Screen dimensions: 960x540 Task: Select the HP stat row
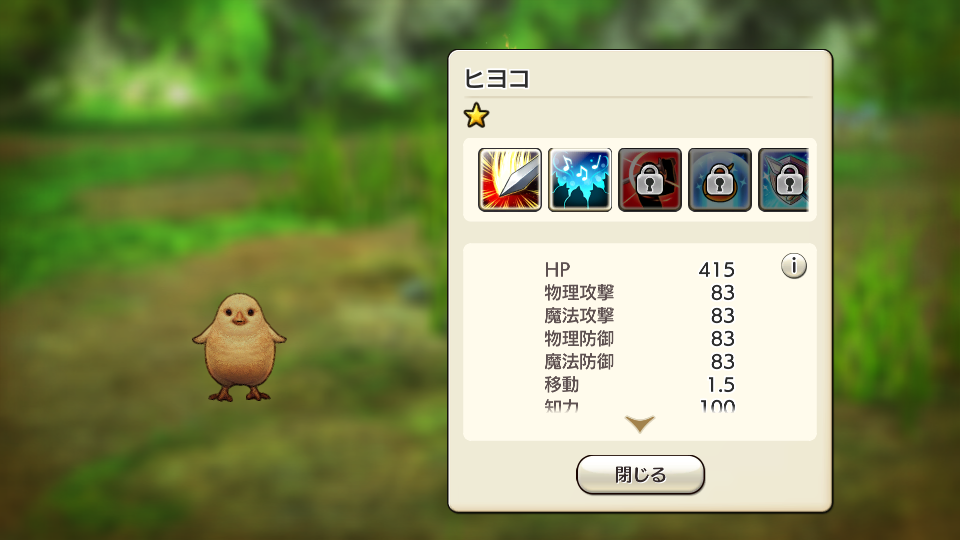pyautogui.click(x=639, y=269)
